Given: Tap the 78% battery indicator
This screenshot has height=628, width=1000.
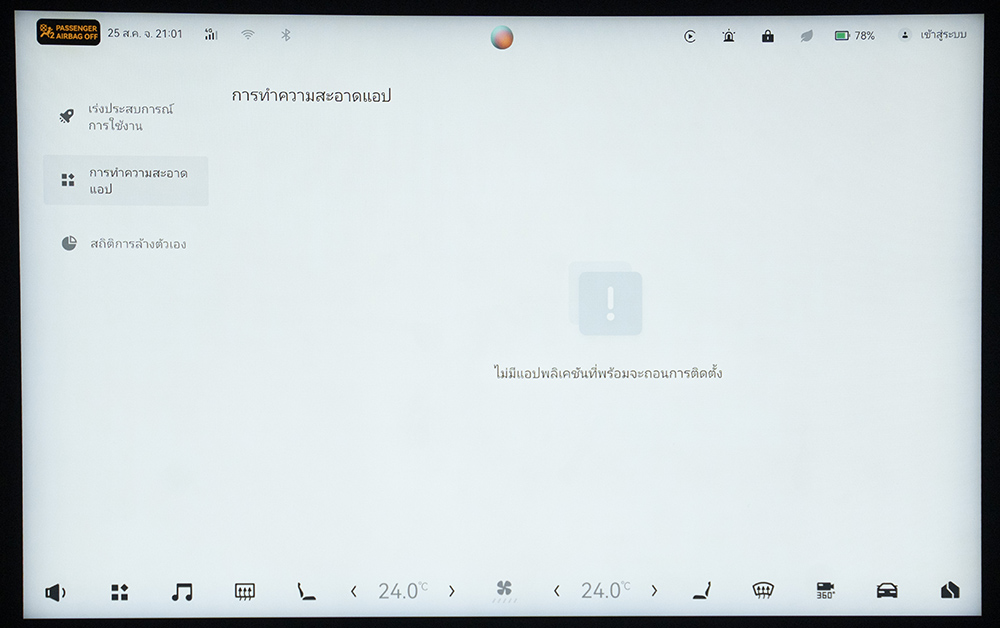Looking at the screenshot, I should point(855,36).
